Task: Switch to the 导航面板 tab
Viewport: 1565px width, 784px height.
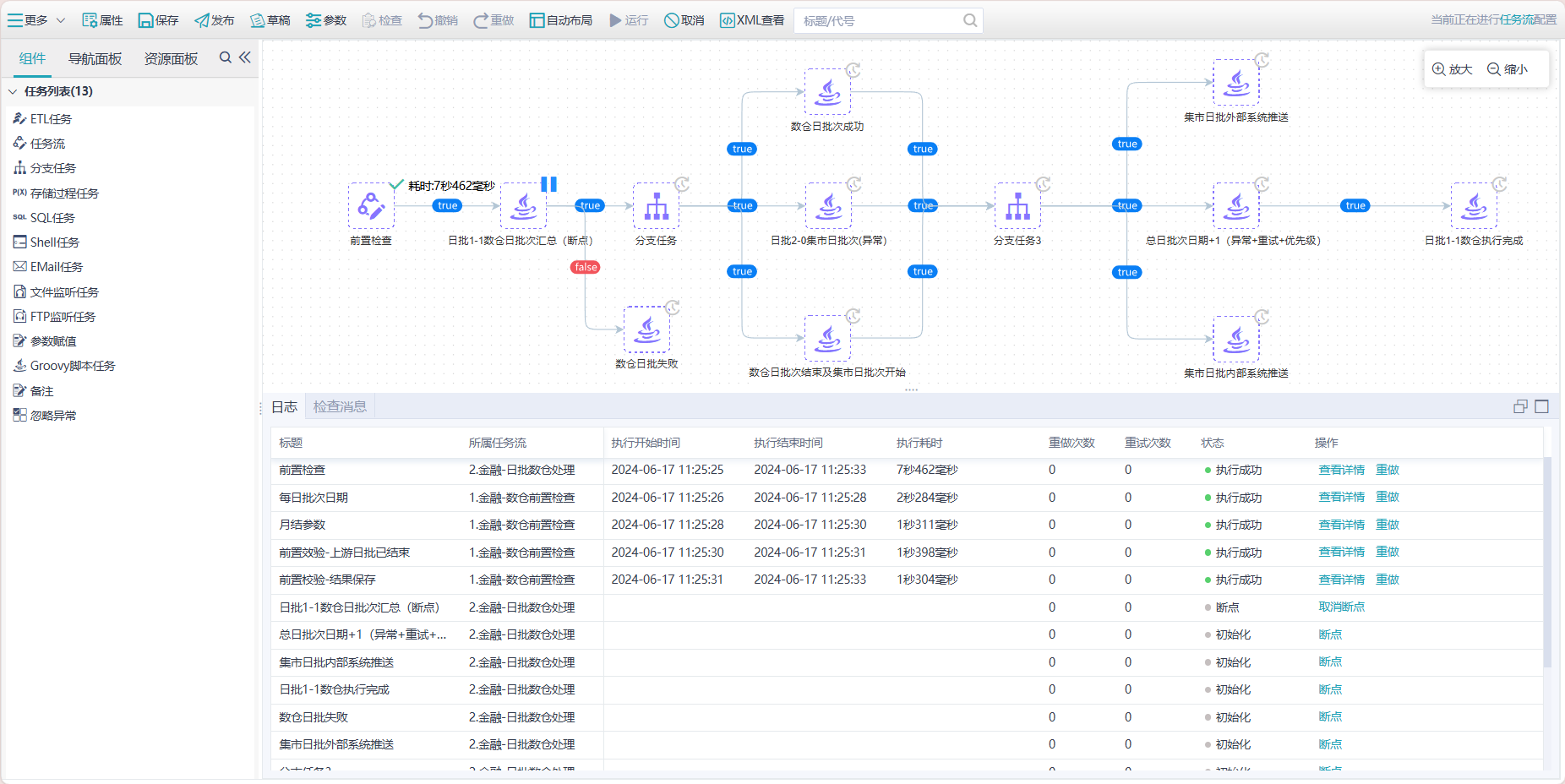Action: coord(95,58)
